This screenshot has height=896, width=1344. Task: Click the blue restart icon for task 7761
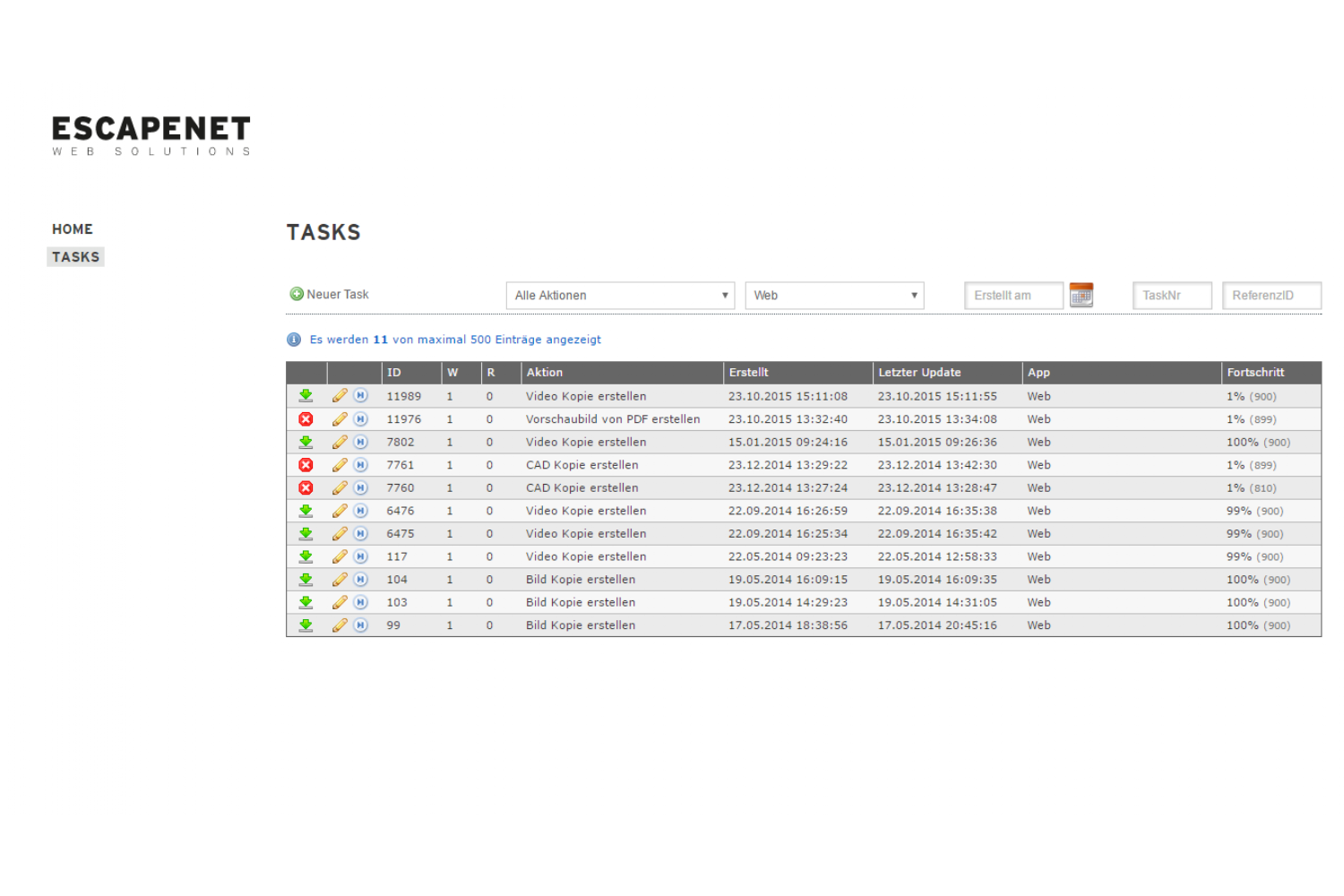tap(360, 465)
